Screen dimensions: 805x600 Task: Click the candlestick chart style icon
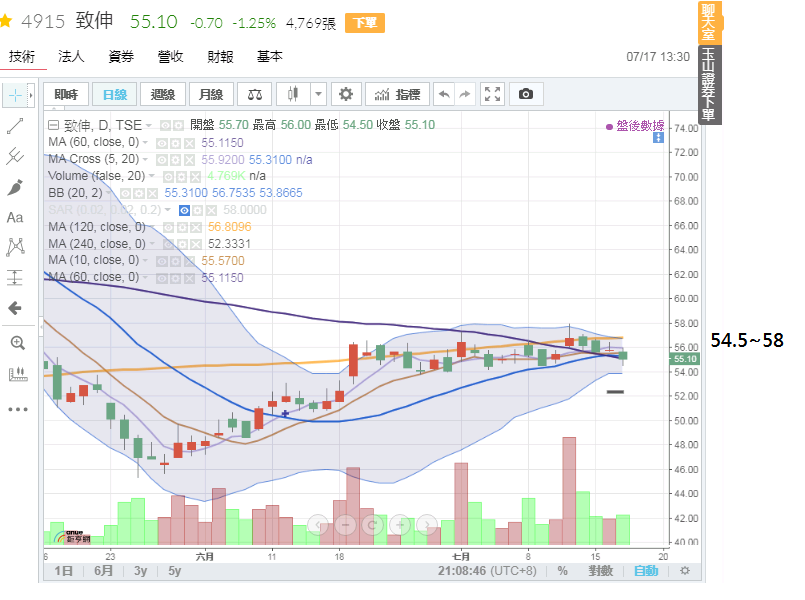pyautogui.click(x=293, y=94)
